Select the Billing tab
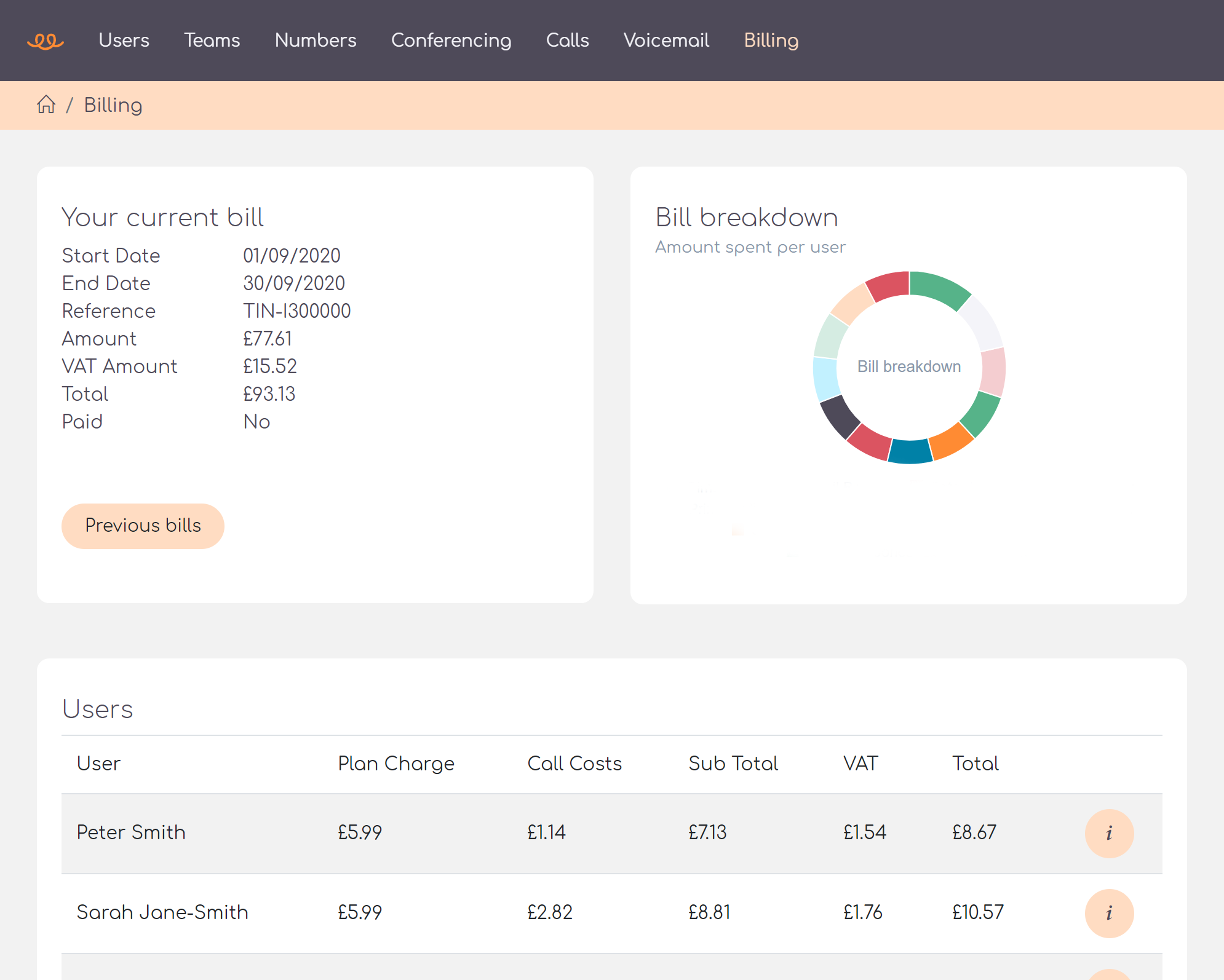Screen dimensions: 1224x980 (x=771, y=40)
